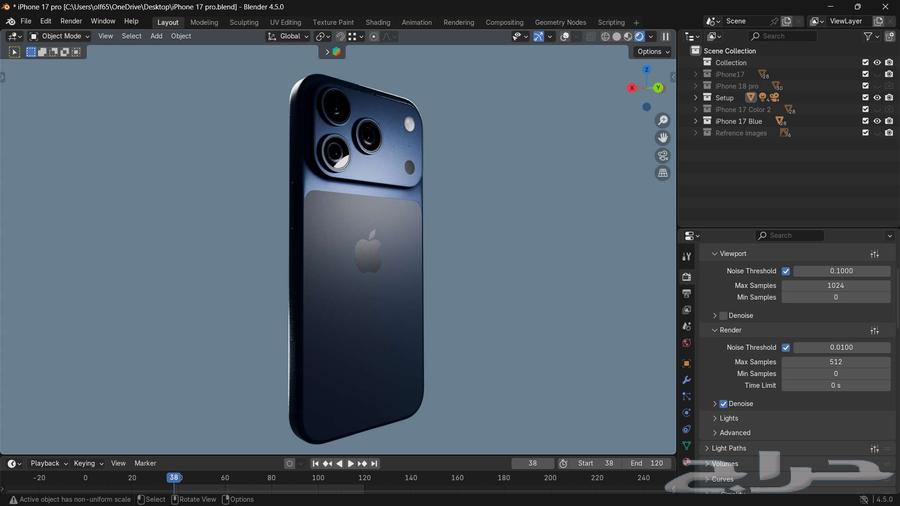
Task: Open the Outliner filter dropdown
Action: (871, 36)
